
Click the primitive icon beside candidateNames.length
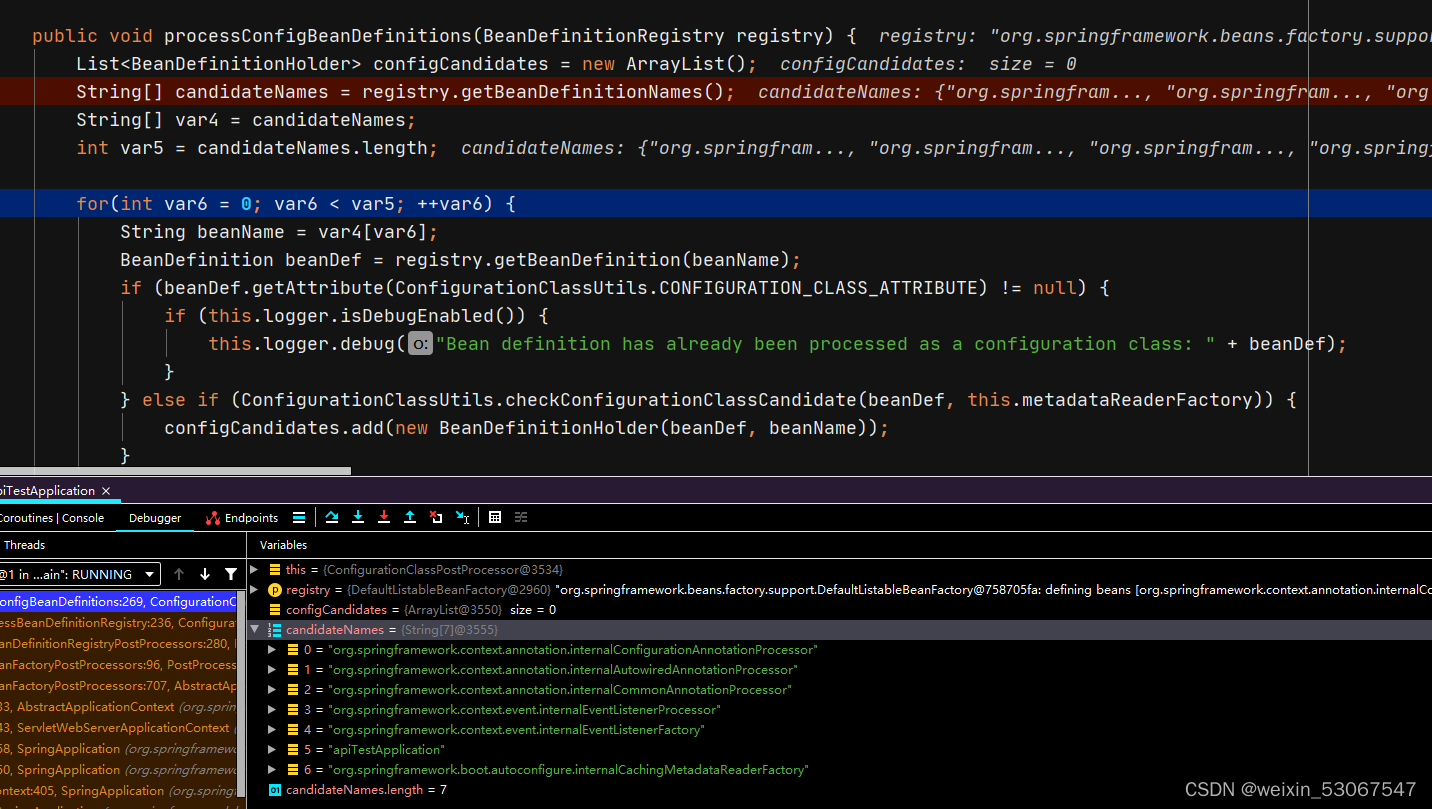(x=275, y=790)
